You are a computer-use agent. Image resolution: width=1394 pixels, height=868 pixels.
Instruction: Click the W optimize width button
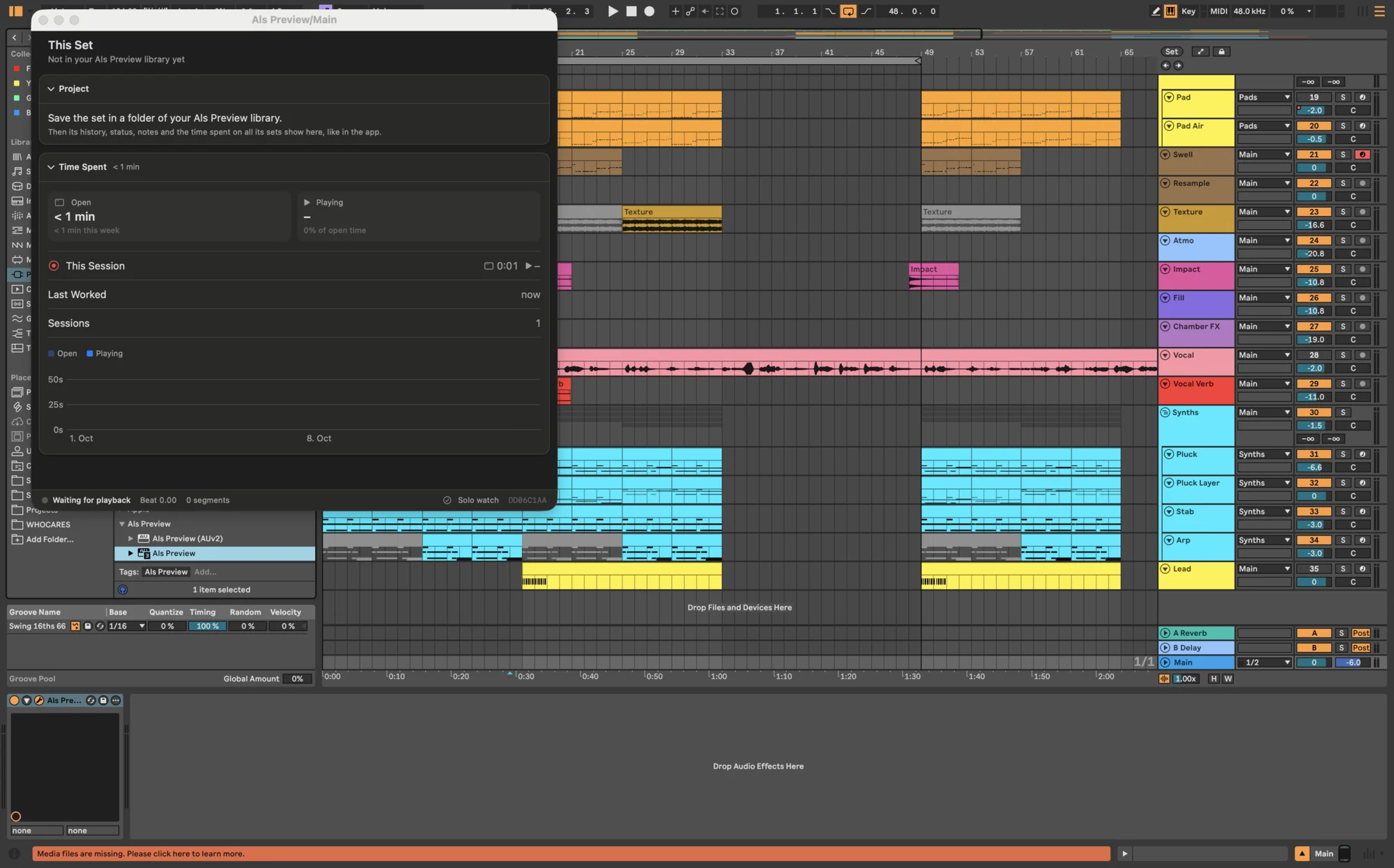[1228, 679]
